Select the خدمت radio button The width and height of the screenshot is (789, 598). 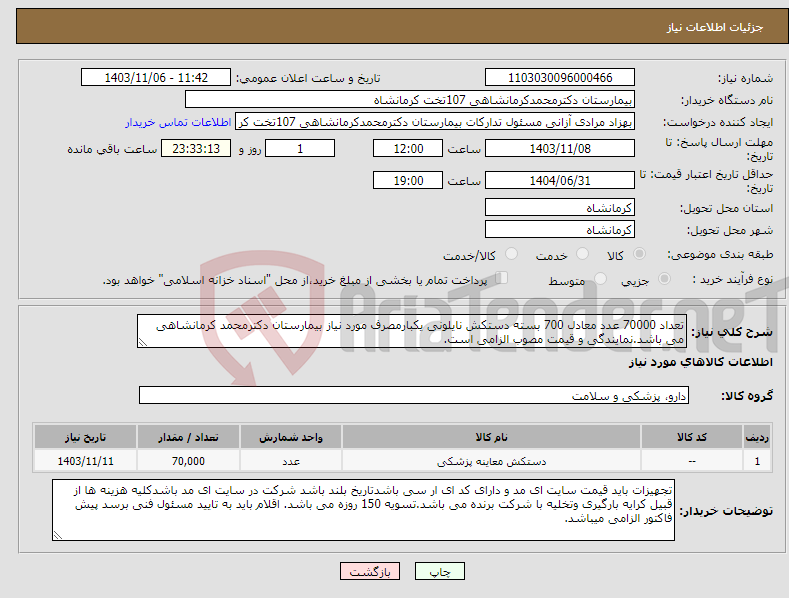pyautogui.click(x=582, y=254)
